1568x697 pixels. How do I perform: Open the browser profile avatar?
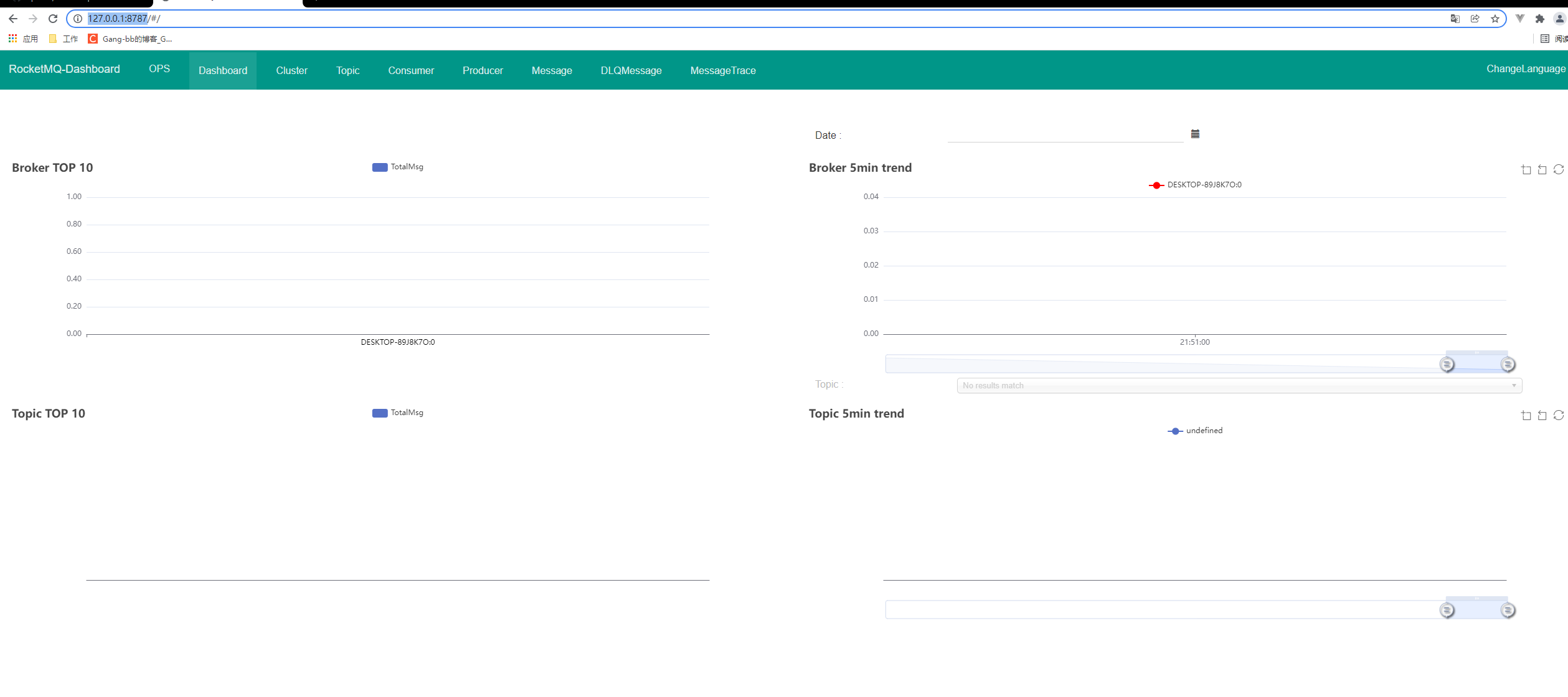pos(1560,19)
